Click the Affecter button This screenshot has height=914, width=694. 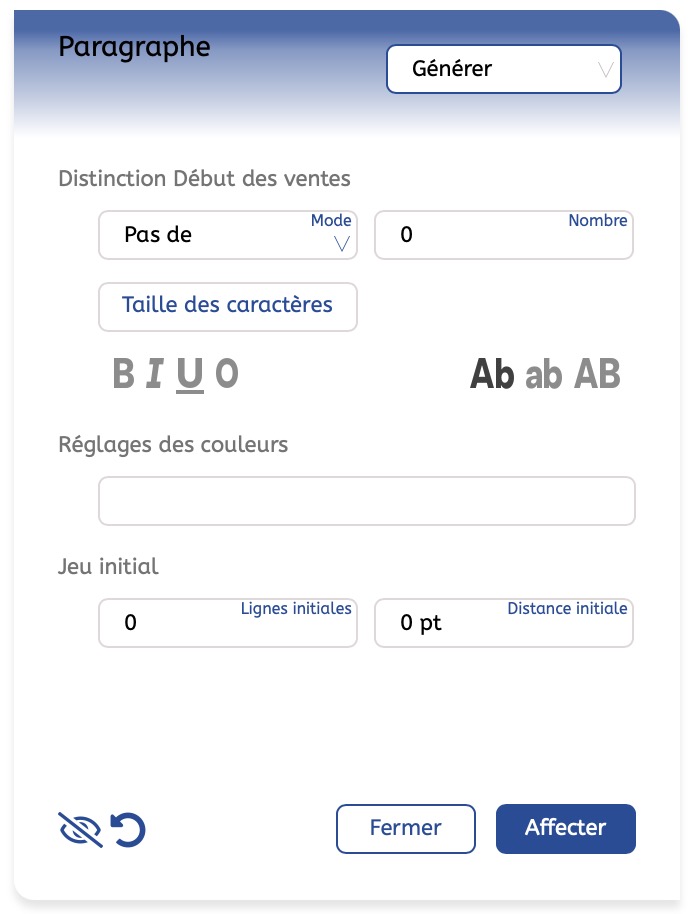click(x=566, y=828)
